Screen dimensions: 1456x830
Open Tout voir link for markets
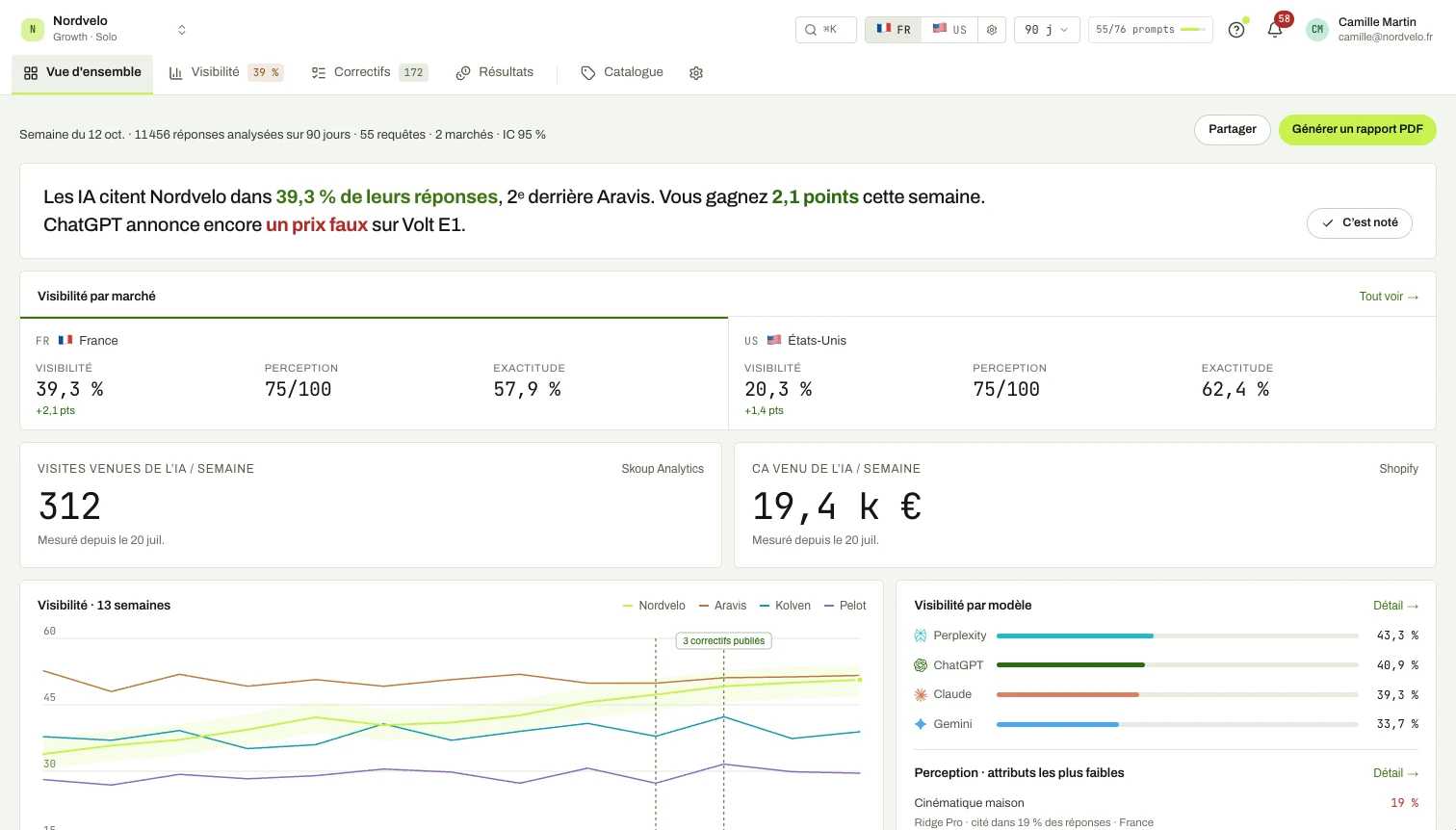(x=1389, y=297)
